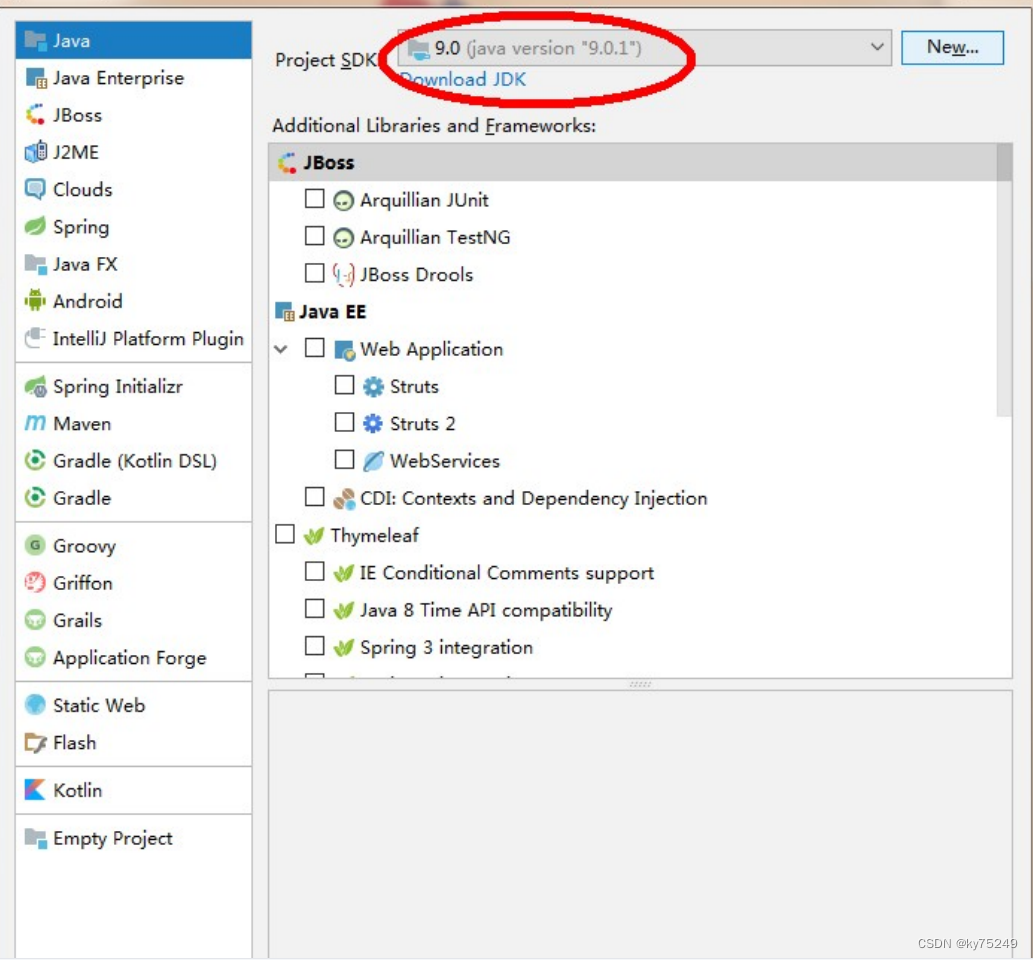
Task: Select the Java FX folder icon
Action: pos(36,264)
